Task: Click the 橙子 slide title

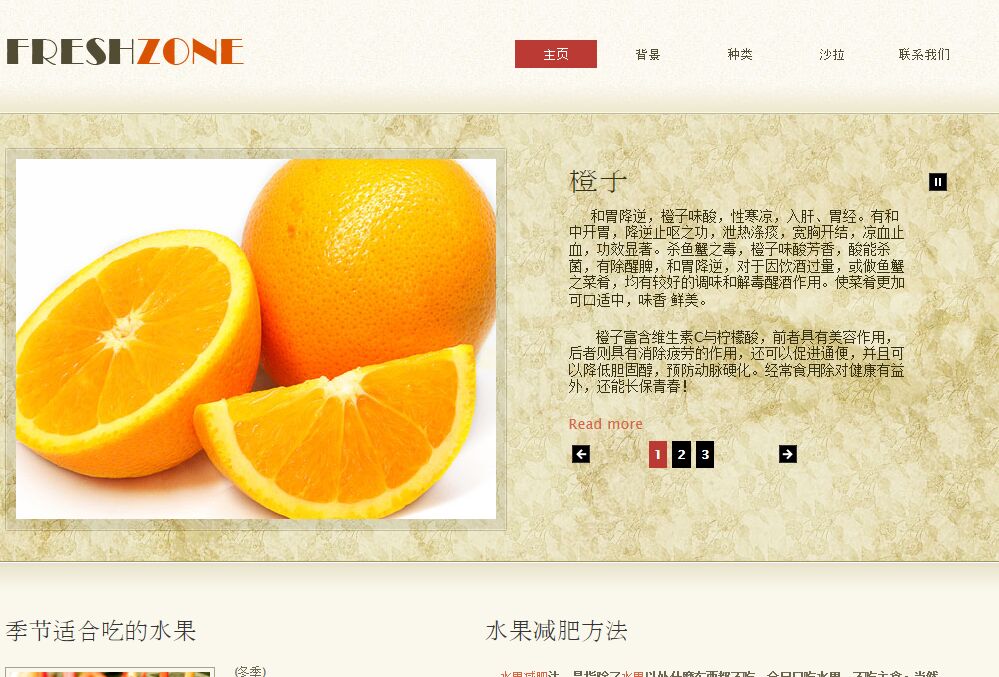Action: (598, 182)
